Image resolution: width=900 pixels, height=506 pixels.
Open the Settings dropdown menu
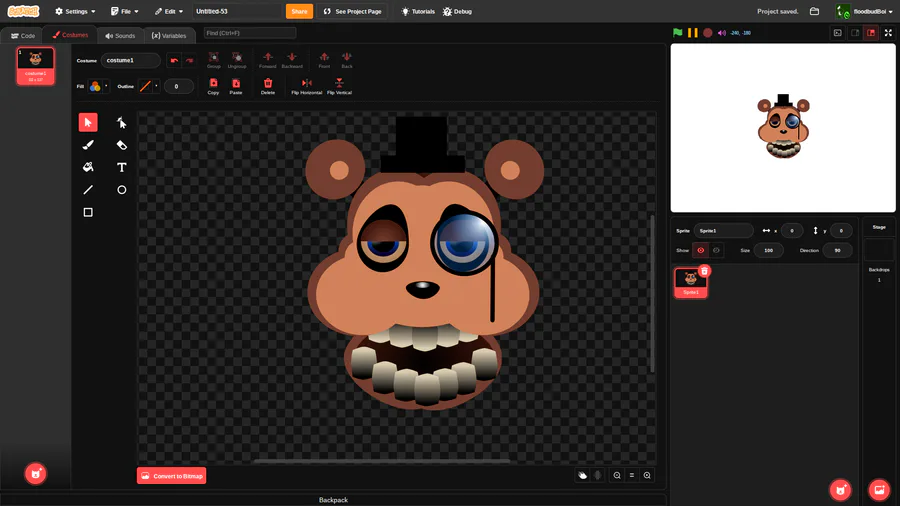click(75, 11)
